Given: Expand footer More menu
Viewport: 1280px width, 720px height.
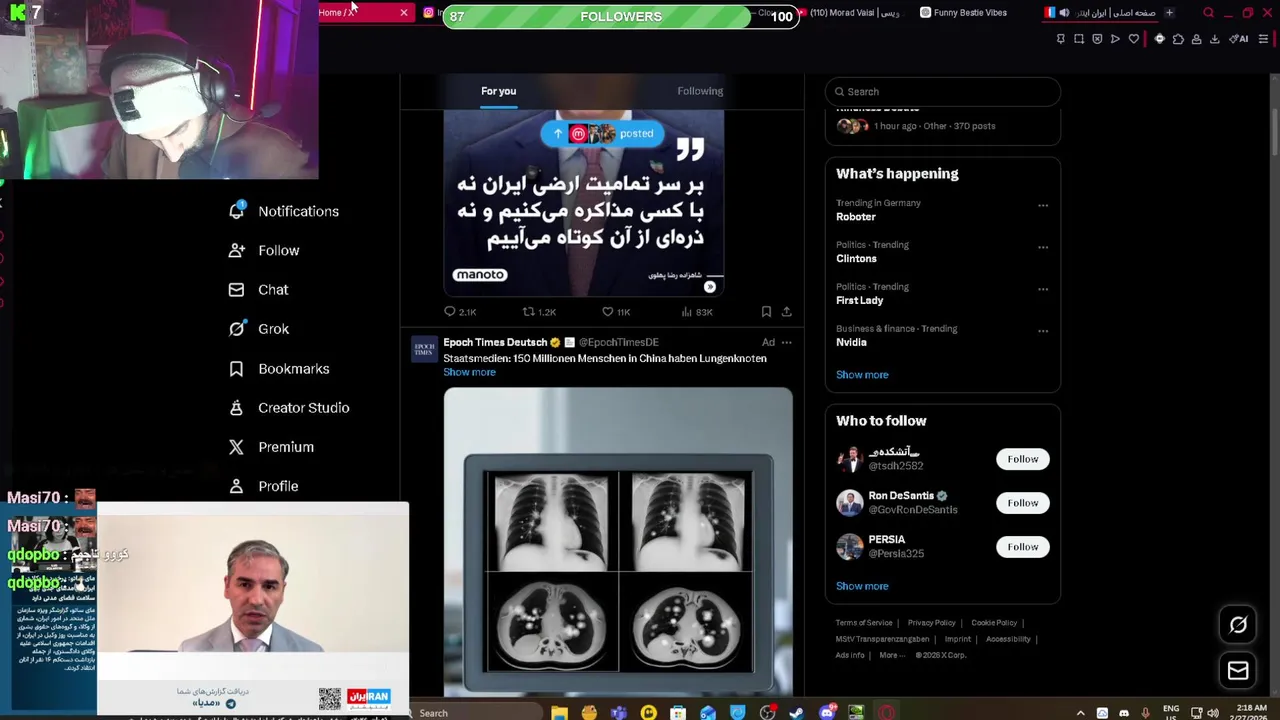Looking at the screenshot, I should (x=892, y=655).
